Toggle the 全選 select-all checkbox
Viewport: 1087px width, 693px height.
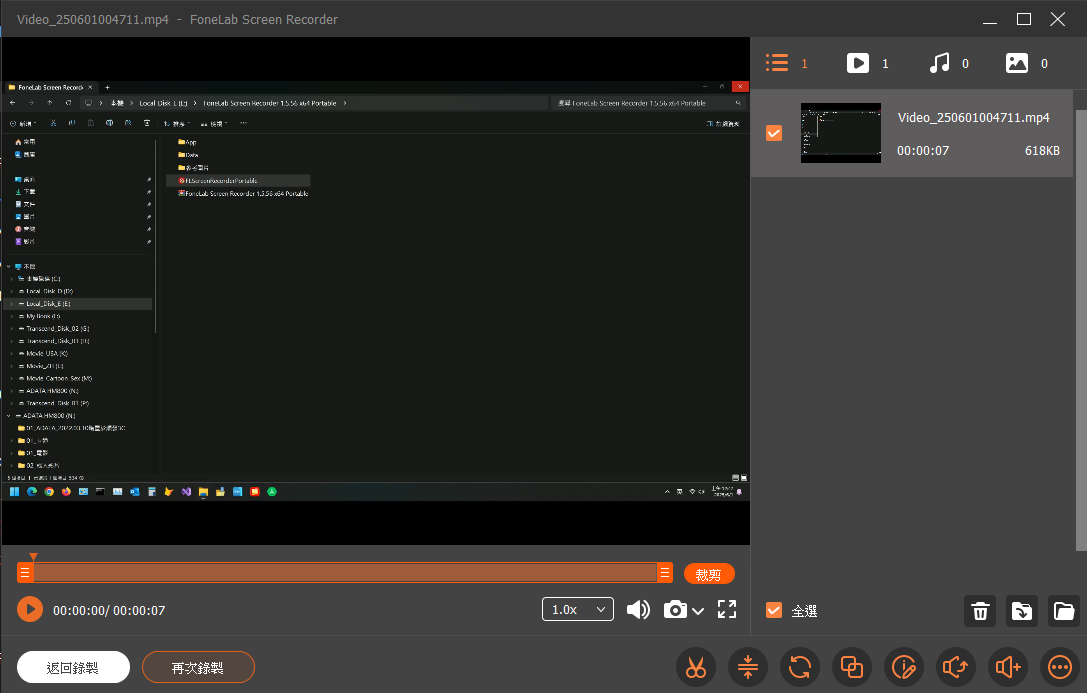click(774, 610)
